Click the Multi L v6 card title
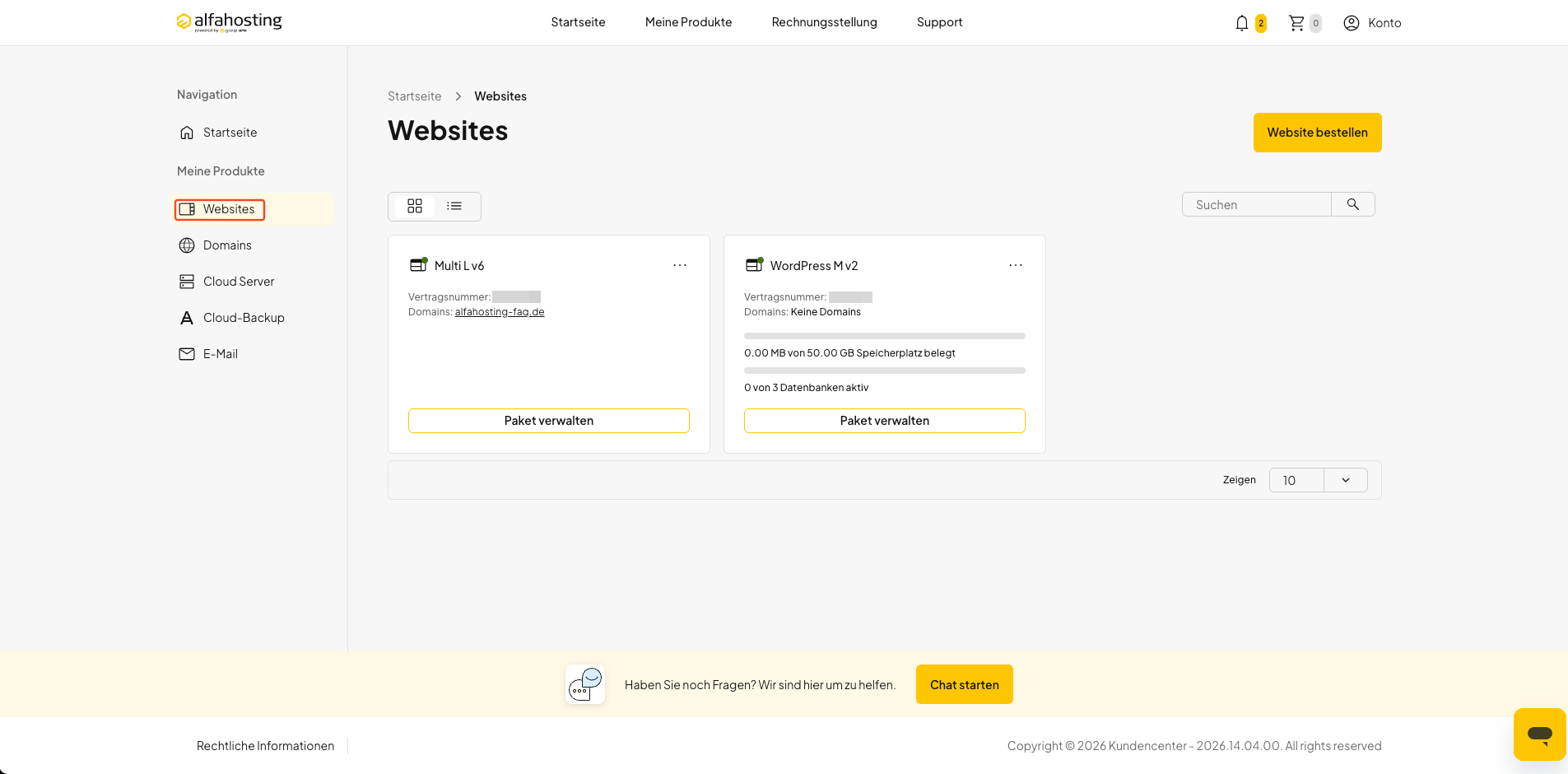1568x774 pixels. coord(459,266)
